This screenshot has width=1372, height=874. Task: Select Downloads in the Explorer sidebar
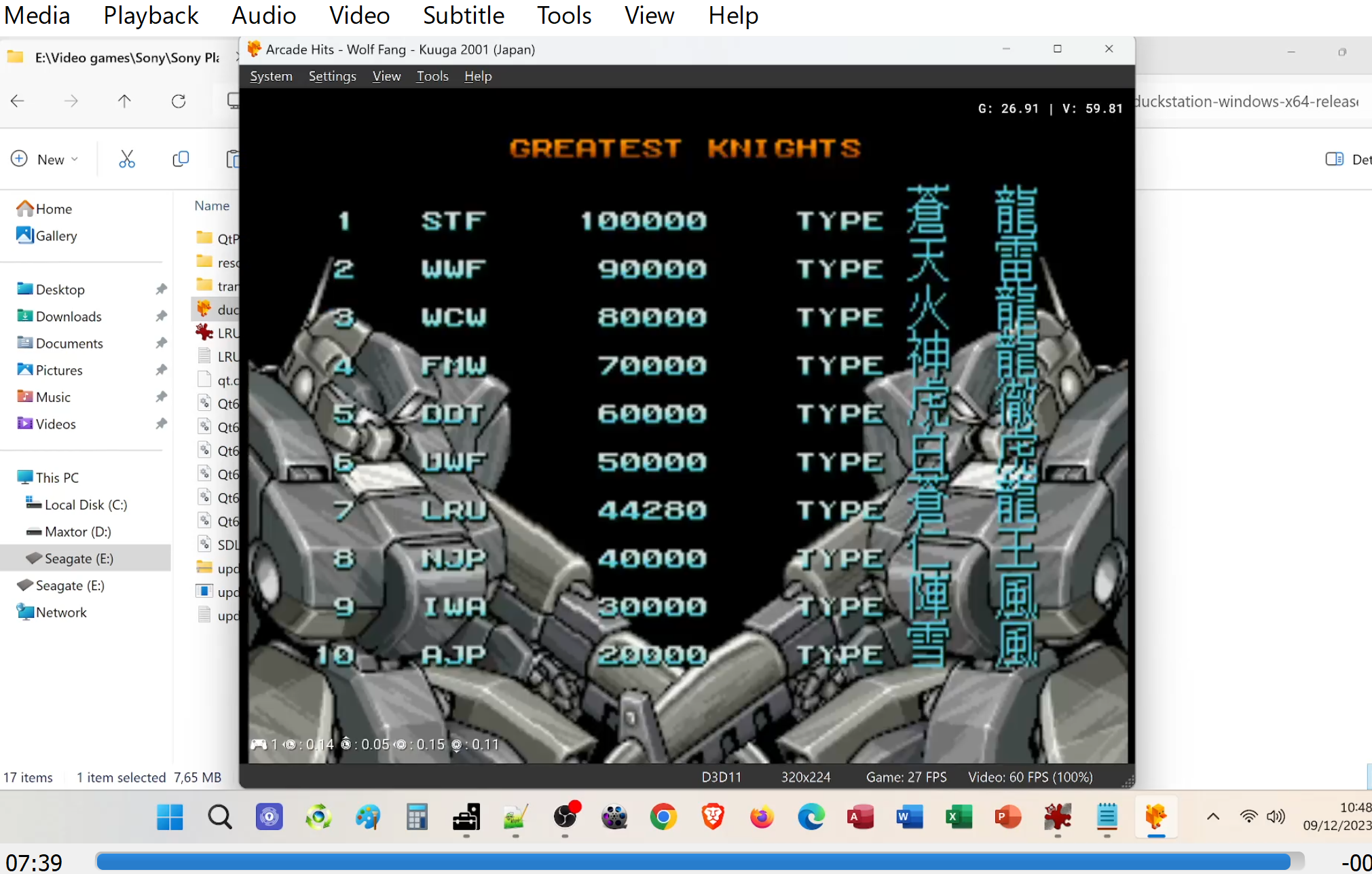pos(68,316)
